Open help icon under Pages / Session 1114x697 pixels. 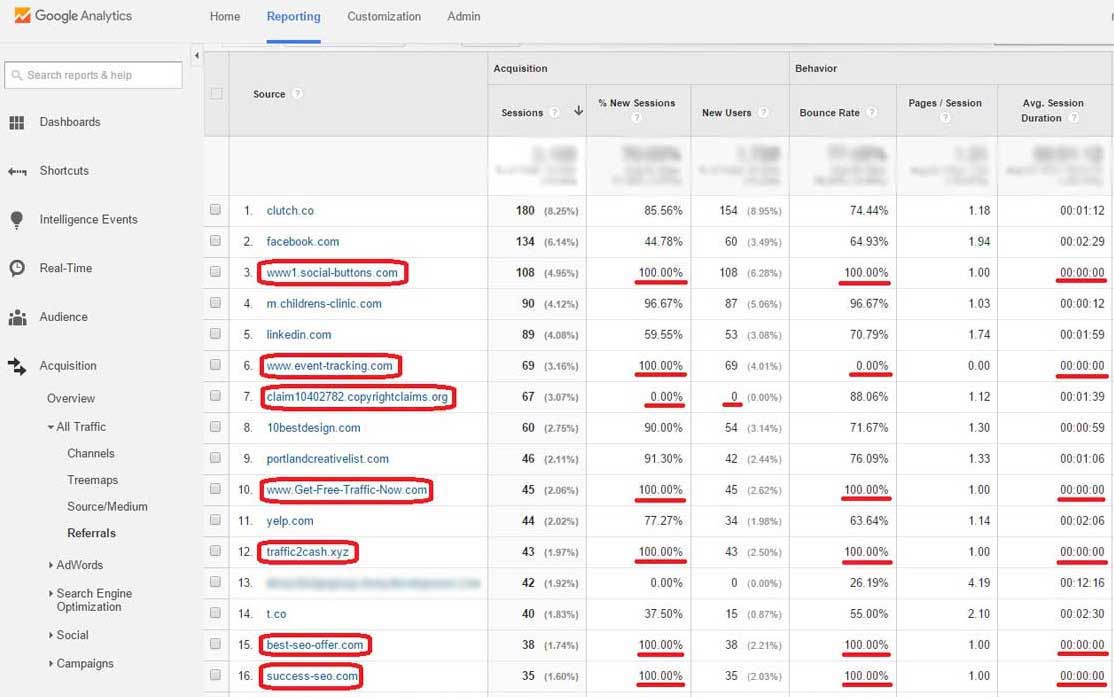tap(945, 117)
